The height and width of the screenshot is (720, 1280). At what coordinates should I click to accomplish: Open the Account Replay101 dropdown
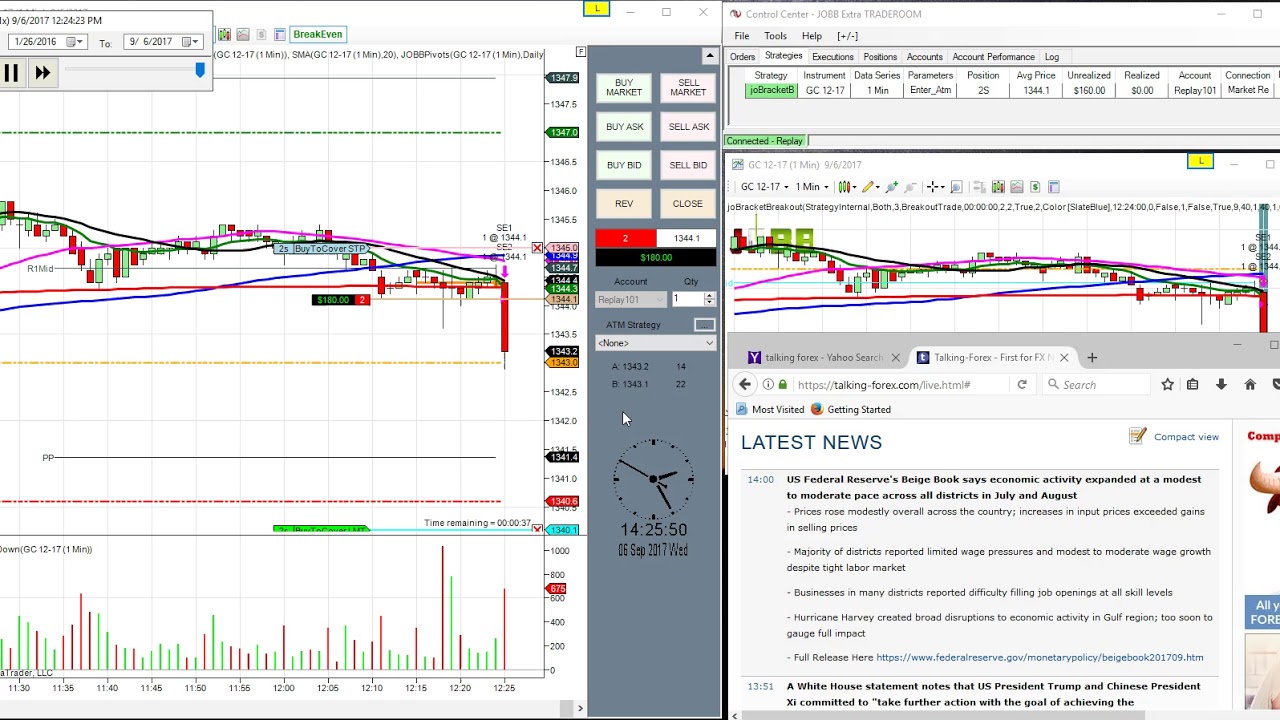coord(631,299)
